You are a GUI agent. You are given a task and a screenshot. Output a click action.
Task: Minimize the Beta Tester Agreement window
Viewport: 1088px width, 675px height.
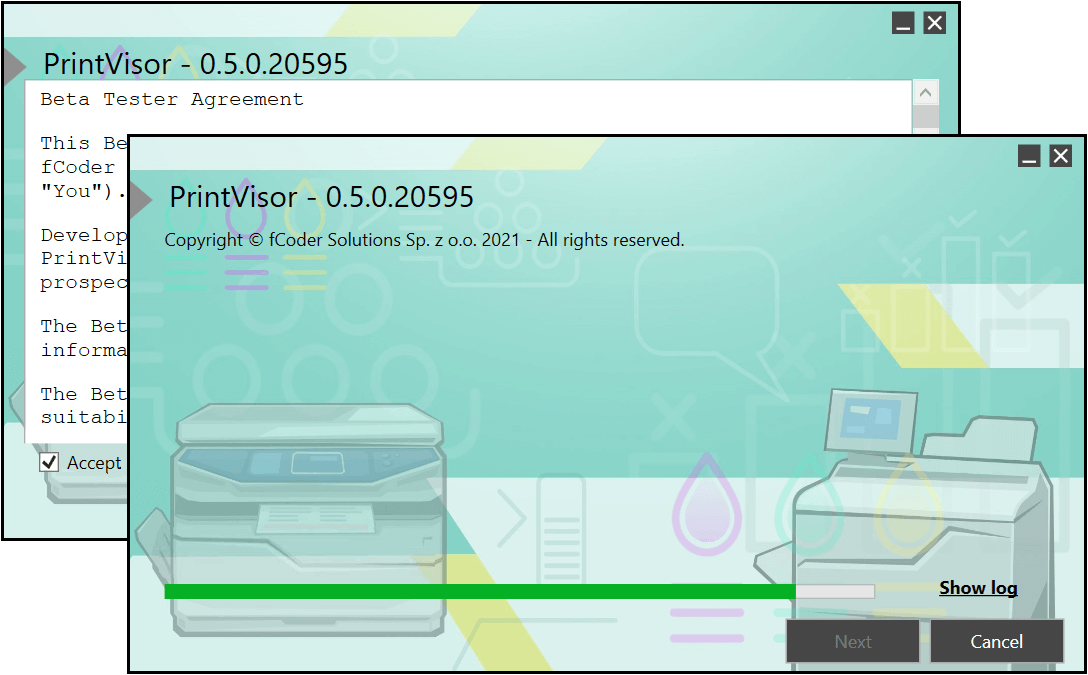pyautogui.click(x=903, y=24)
